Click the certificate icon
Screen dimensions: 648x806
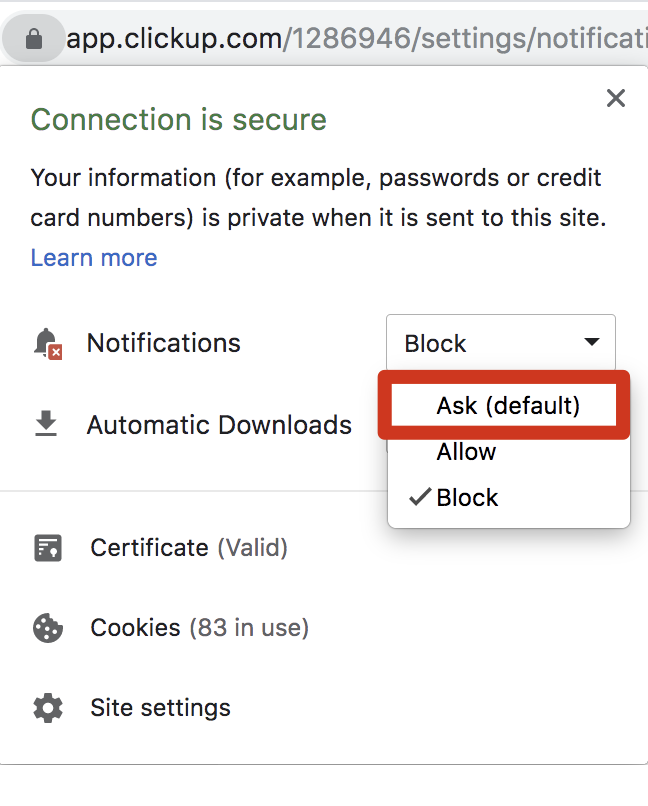point(48,547)
